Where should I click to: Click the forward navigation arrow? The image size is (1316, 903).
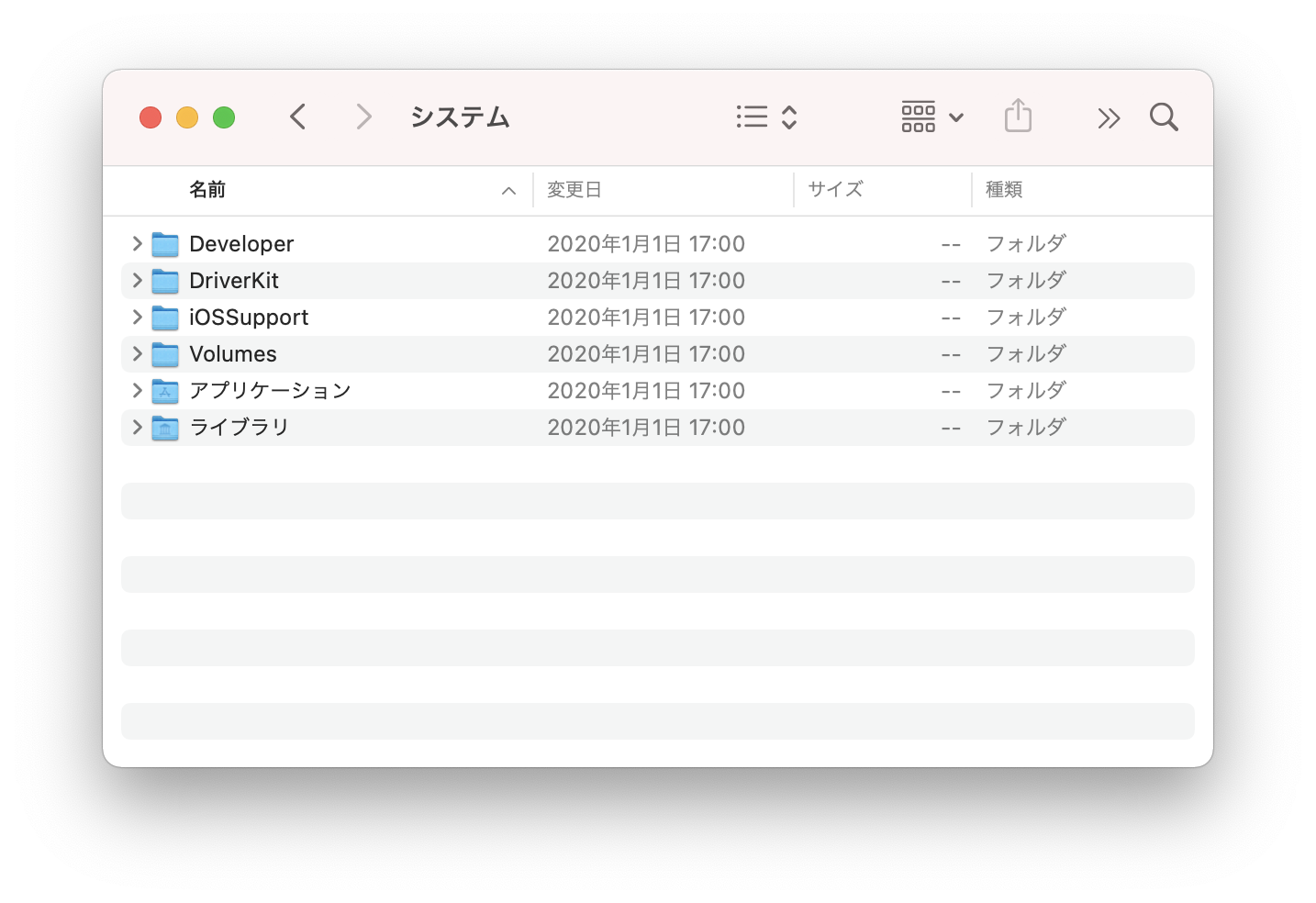pyautogui.click(x=363, y=117)
